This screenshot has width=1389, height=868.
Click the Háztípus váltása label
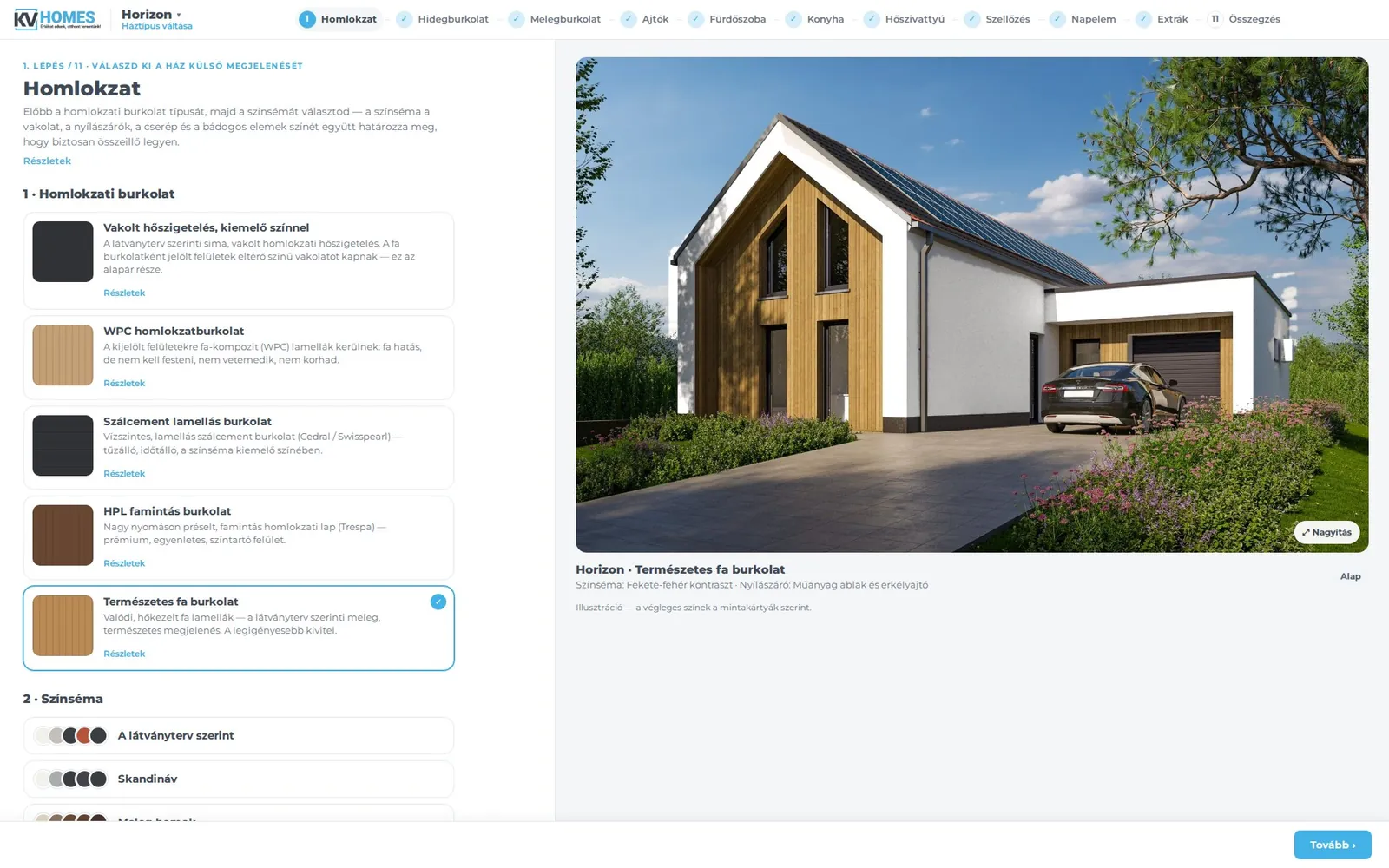tap(157, 26)
